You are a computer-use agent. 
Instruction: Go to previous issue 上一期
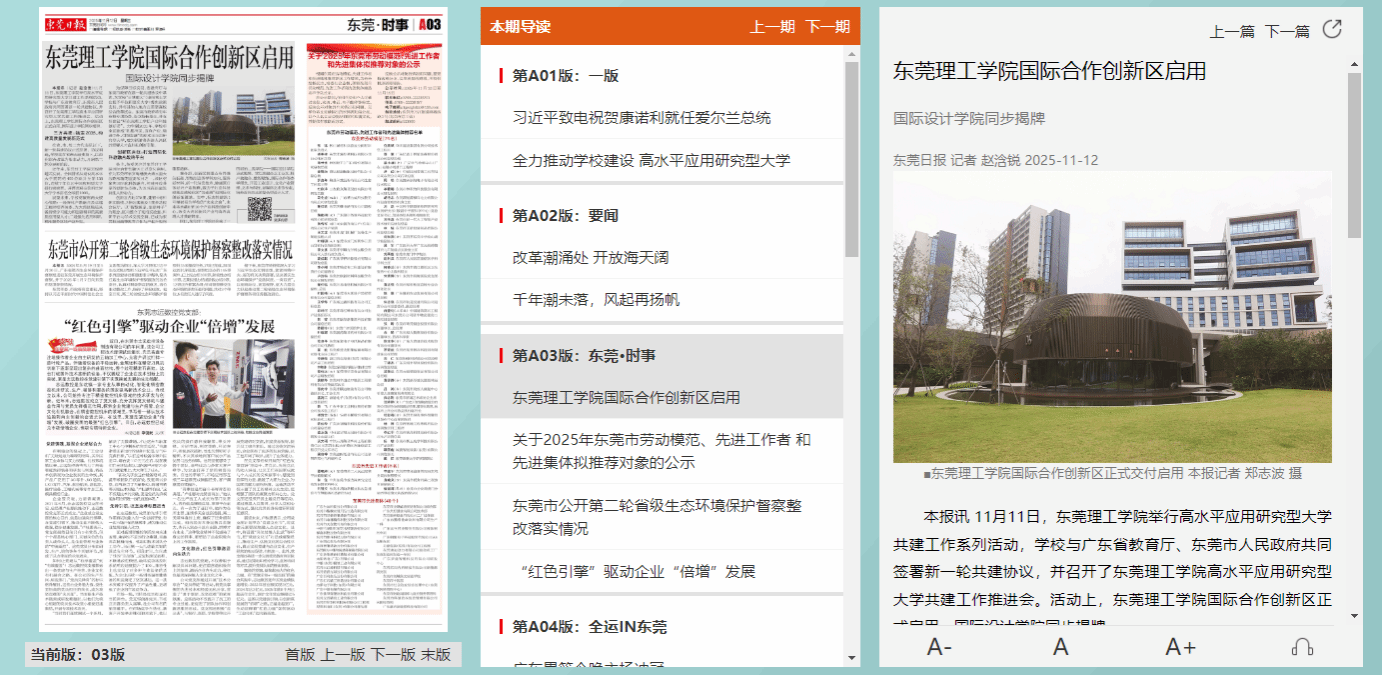pos(772,27)
